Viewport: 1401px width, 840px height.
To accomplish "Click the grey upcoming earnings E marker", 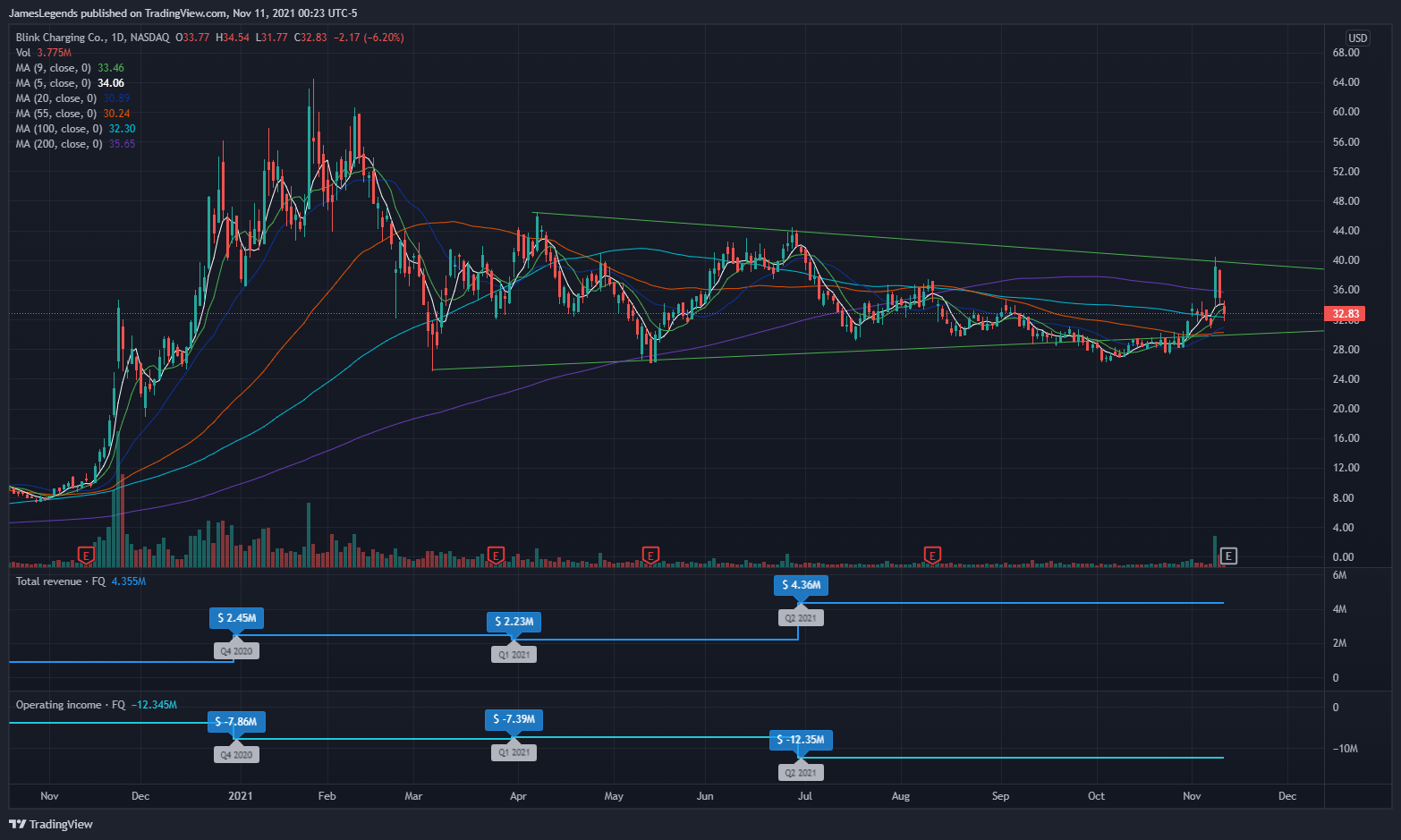I will [1228, 556].
